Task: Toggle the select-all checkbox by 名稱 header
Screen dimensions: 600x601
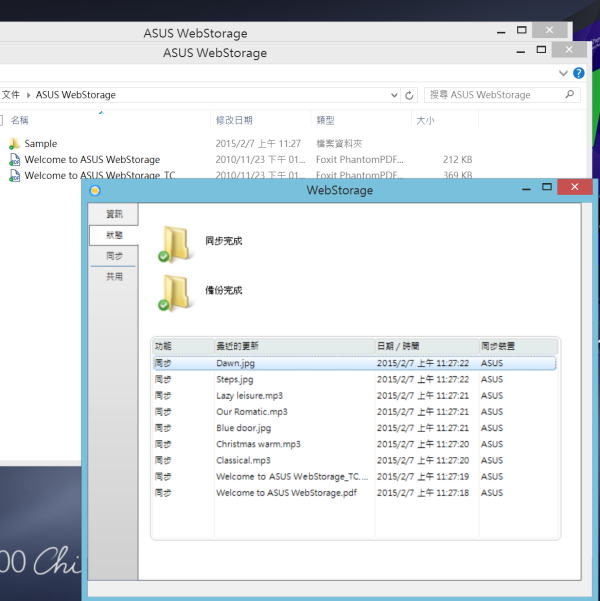Action: pos(1,120)
